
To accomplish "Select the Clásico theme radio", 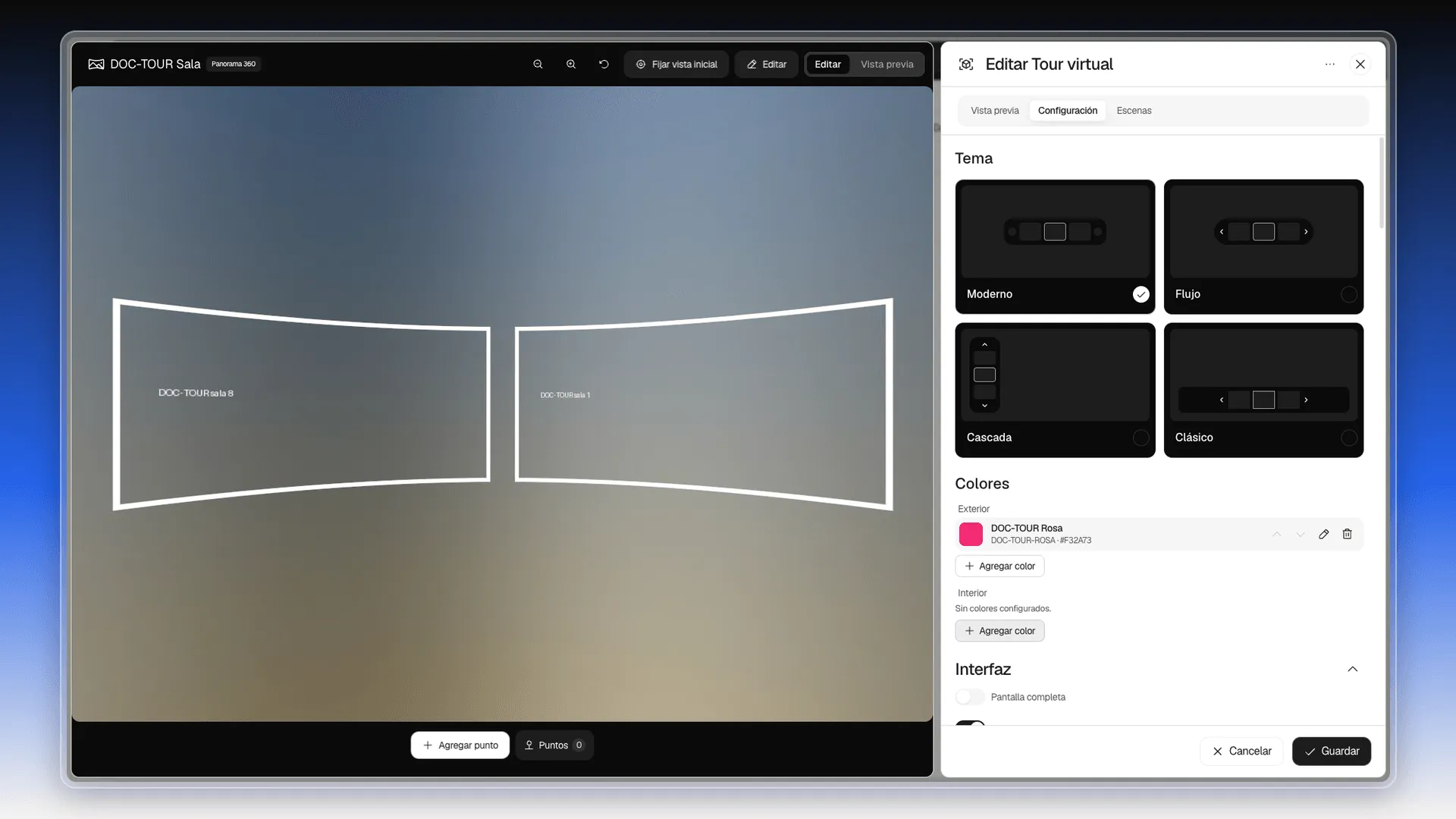I will click(1348, 438).
